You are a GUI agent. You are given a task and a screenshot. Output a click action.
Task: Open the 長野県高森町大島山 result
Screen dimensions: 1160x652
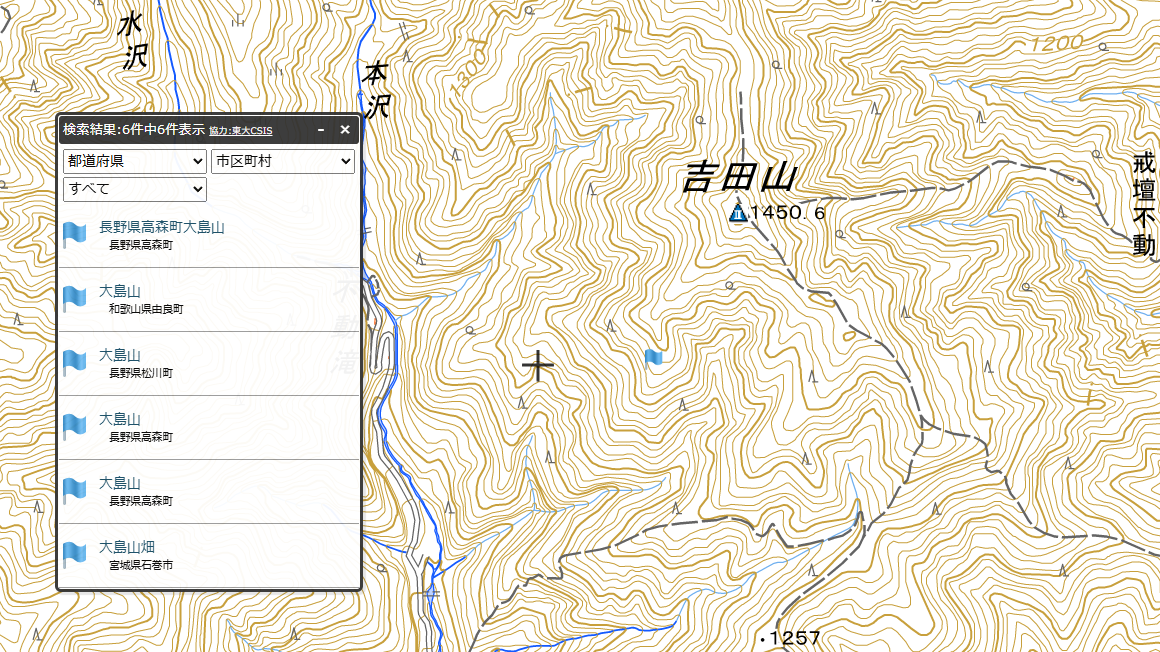coord(161,228)
